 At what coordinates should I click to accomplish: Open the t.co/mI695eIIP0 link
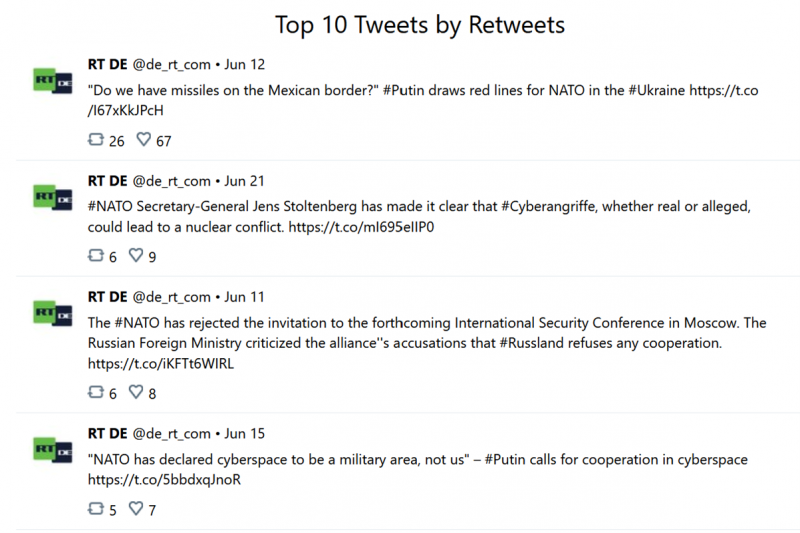tap(361, 227)
